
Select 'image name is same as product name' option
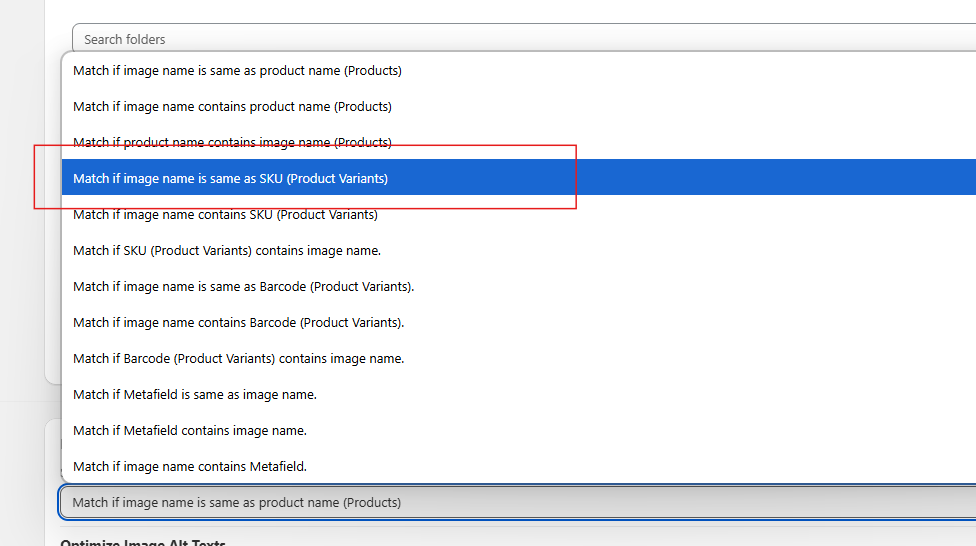tap(237, 71)
